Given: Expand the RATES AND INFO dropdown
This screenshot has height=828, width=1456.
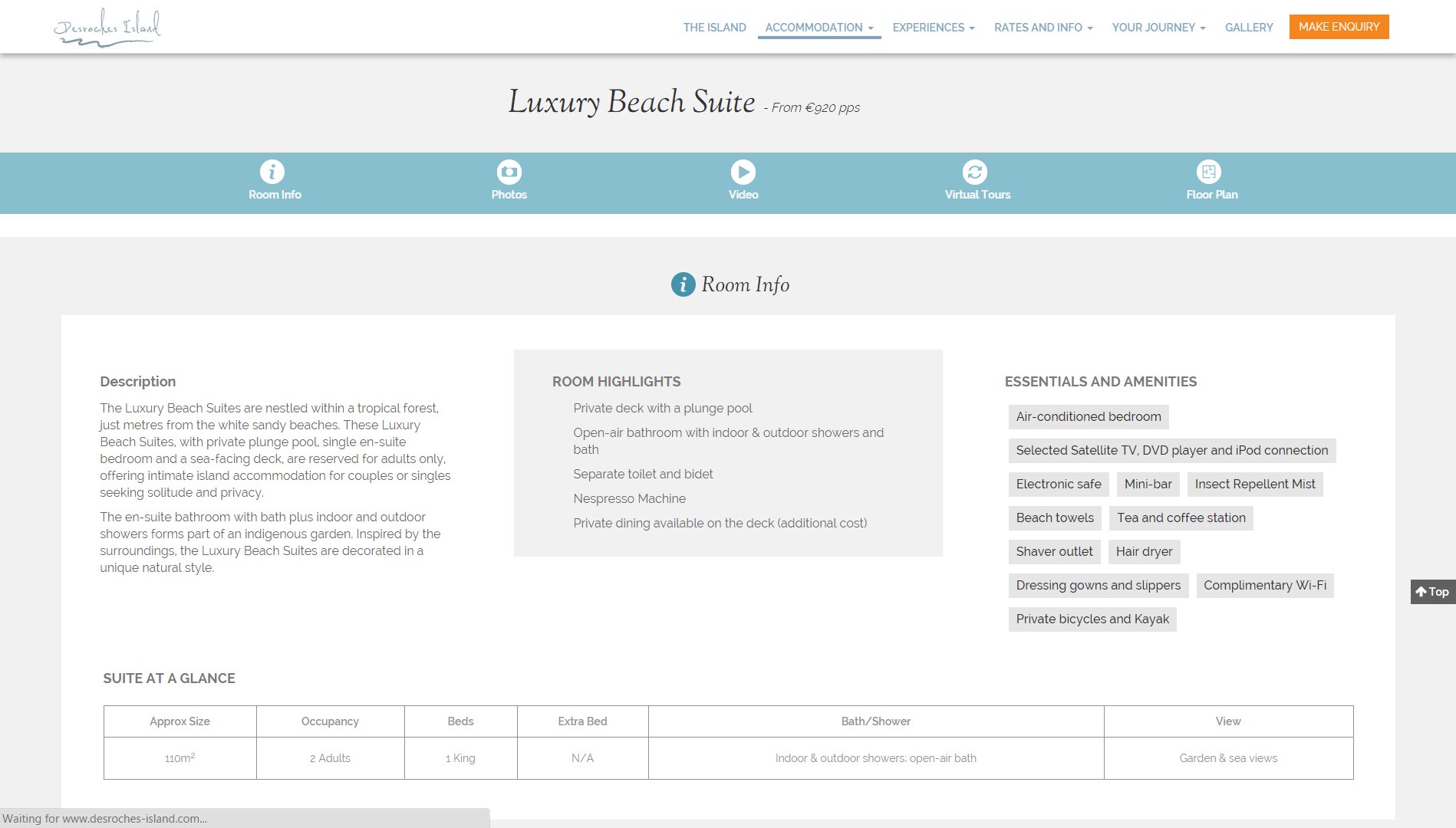Looking at the screenshot, I should click(x=1043, y=28).
